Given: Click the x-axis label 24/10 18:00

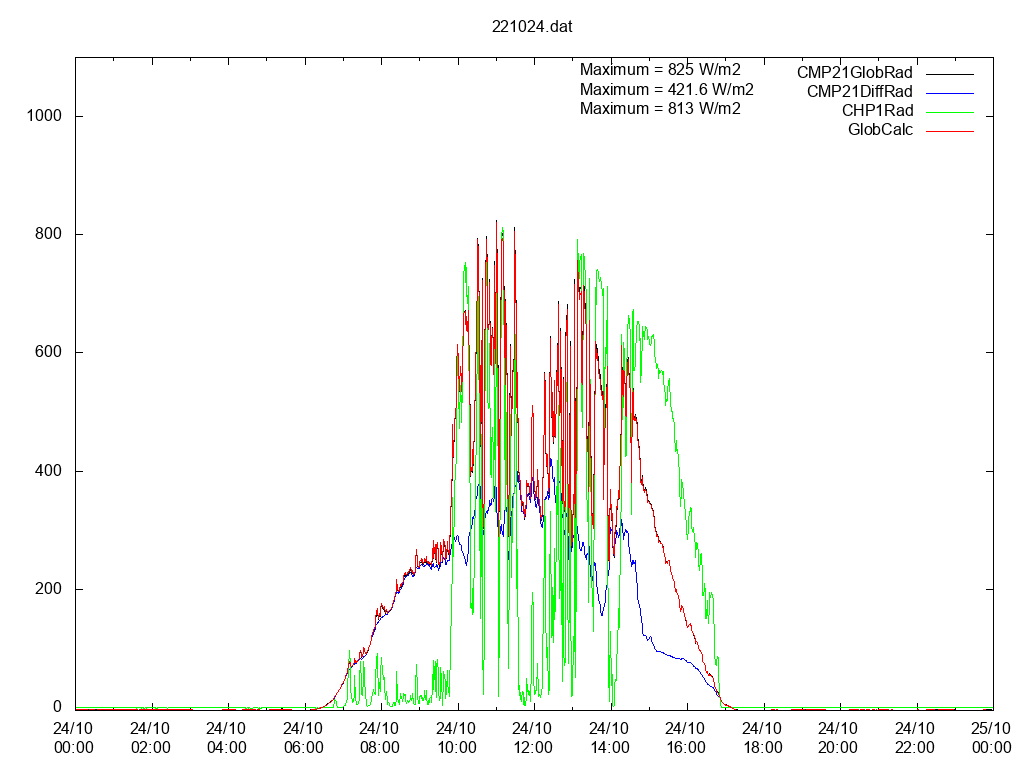Looking at the screenshot, I should pyautogui.click(x=762, y=738).
